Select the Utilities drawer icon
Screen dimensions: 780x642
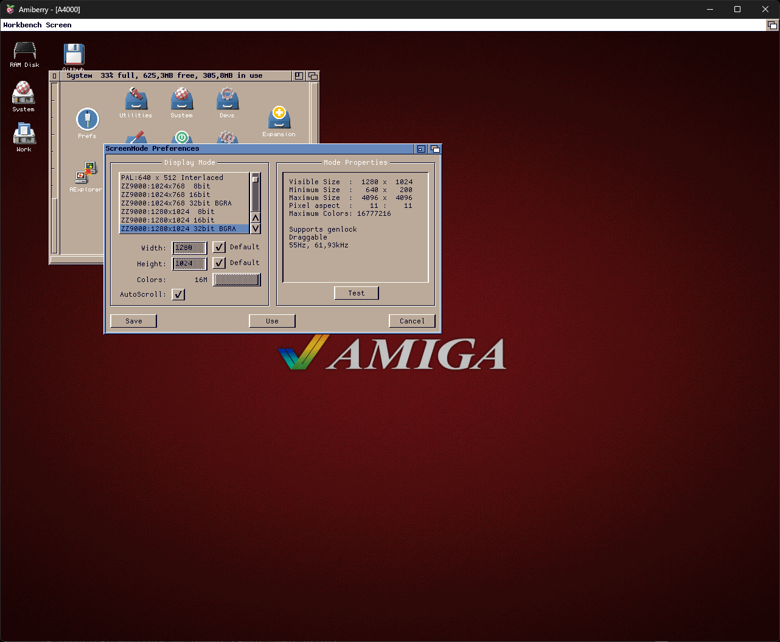pos(136,102)
